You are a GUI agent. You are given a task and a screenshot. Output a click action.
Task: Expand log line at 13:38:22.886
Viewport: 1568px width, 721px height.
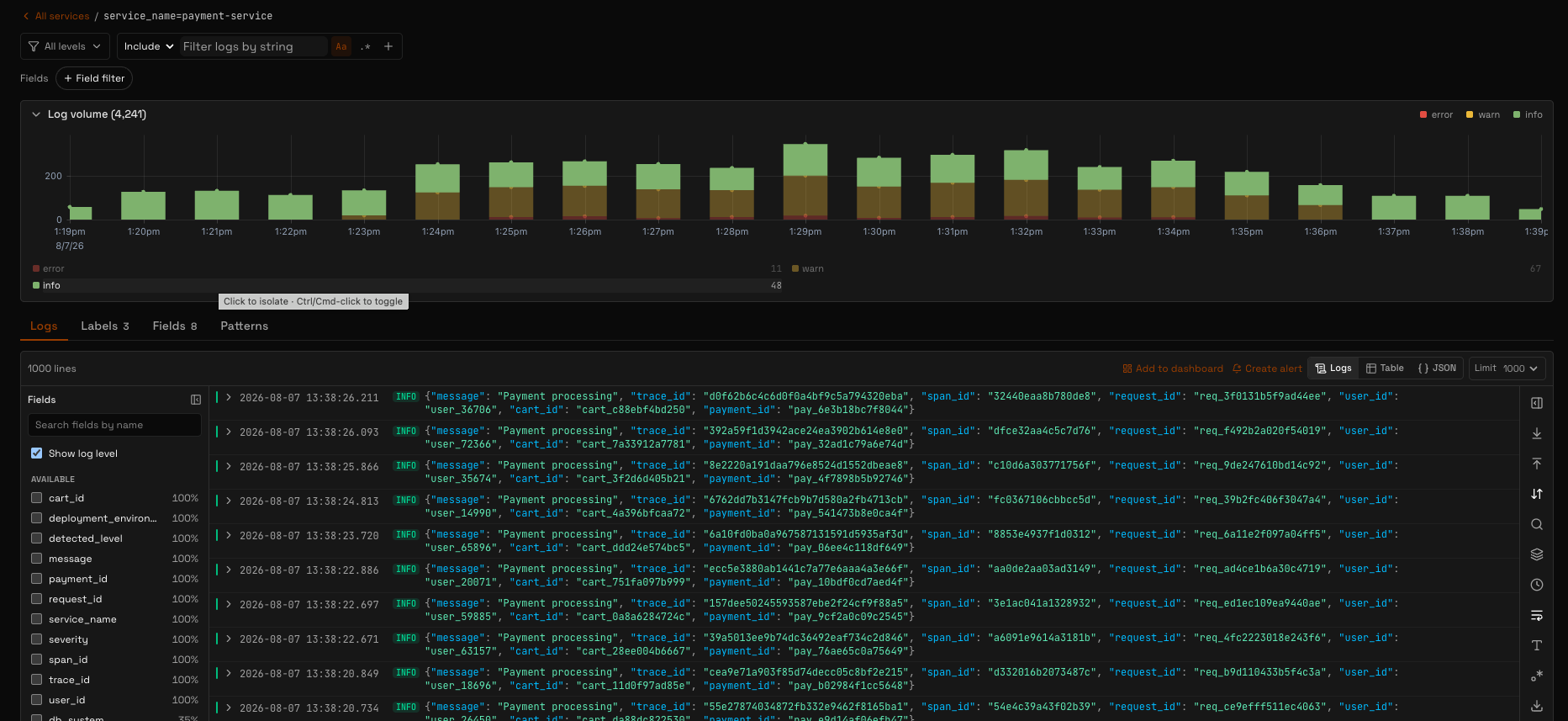click(229, 570)
